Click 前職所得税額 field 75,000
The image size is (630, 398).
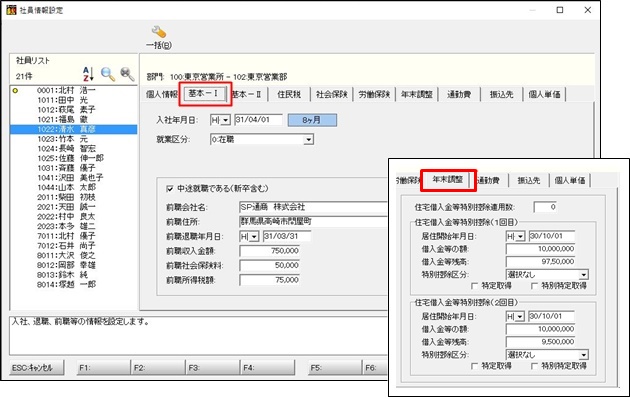point(270,280)
